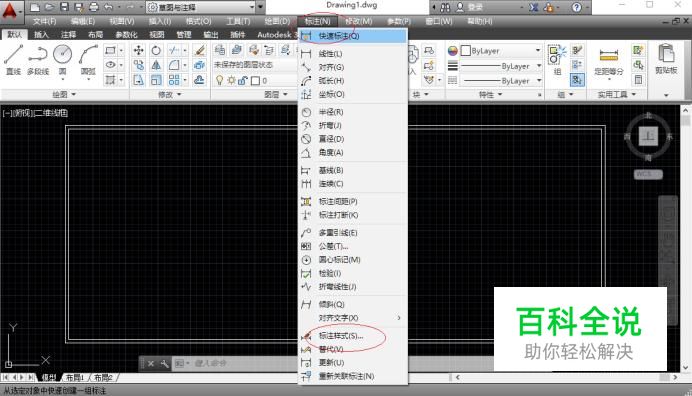This screenshot has width=692, height=396.
Task: Click the viewport label [-][俯视][二维线框]
Action: (x=35, y=113)
